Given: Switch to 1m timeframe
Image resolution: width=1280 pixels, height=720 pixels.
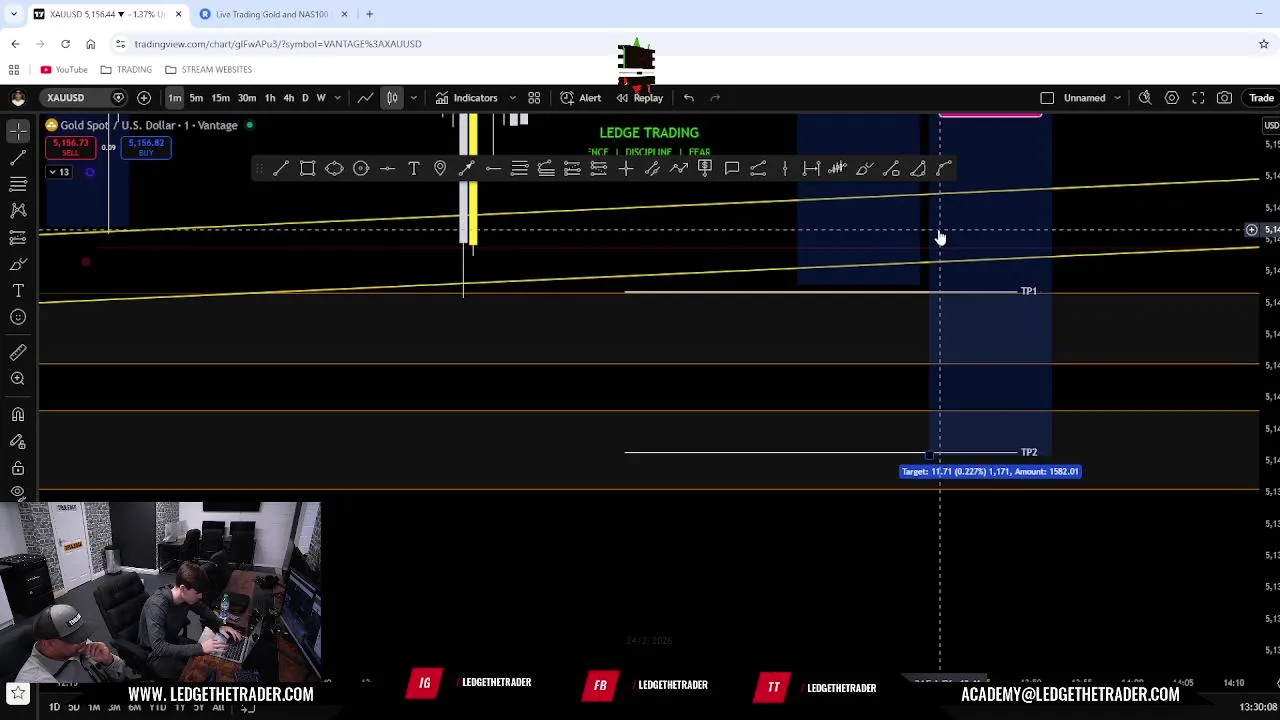Looking at the screenshot, I should click(174, 98).
